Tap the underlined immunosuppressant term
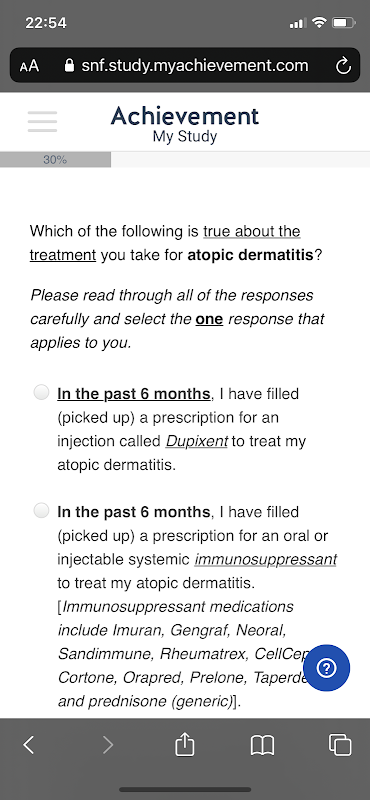This screenshot has height=800, width=370. point(265,559)
